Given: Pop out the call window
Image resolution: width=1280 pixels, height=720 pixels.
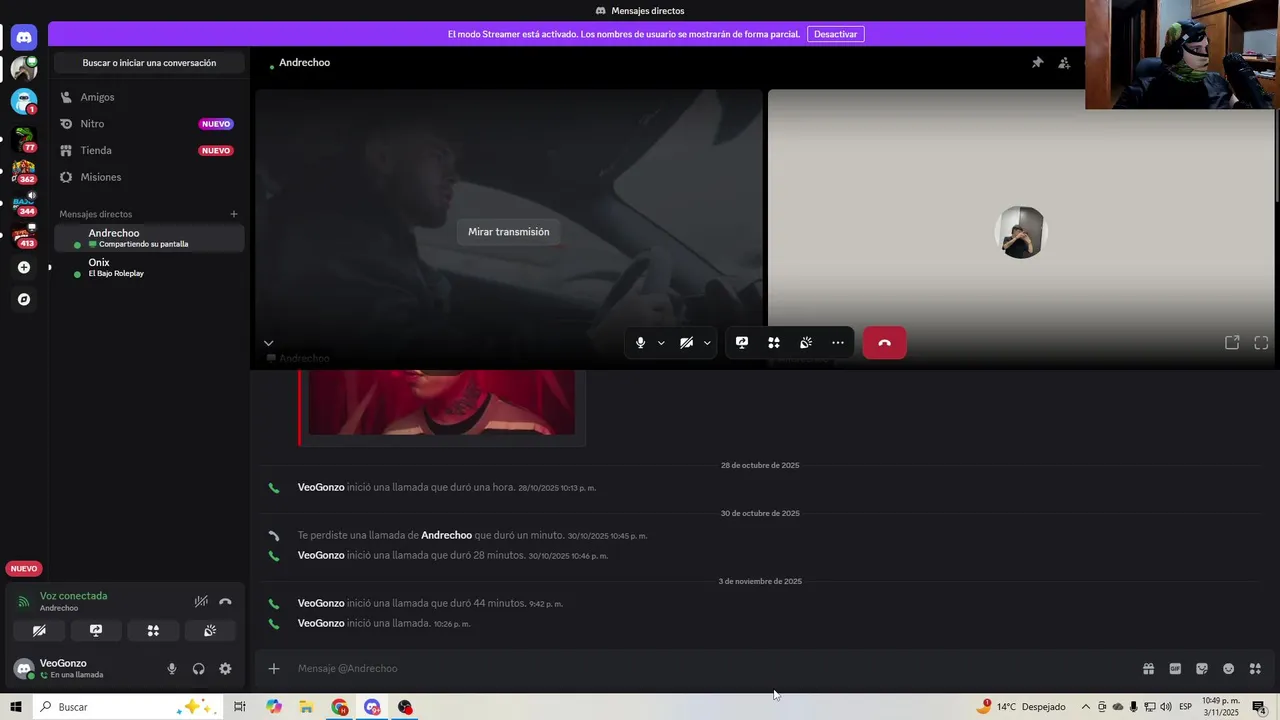Looking at the screenshot, I should coord(1232,342).
